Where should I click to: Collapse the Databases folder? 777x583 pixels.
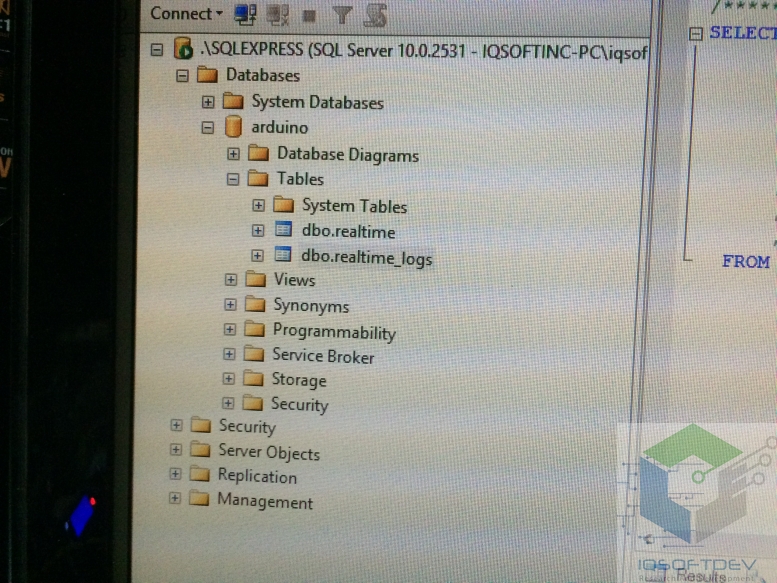coord(182,76)
